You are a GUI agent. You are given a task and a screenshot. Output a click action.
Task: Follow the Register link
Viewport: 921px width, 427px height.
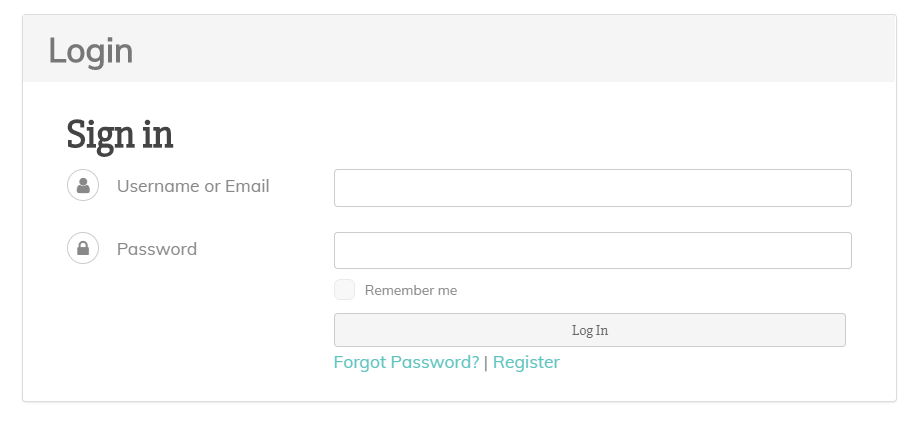(526, 362)
